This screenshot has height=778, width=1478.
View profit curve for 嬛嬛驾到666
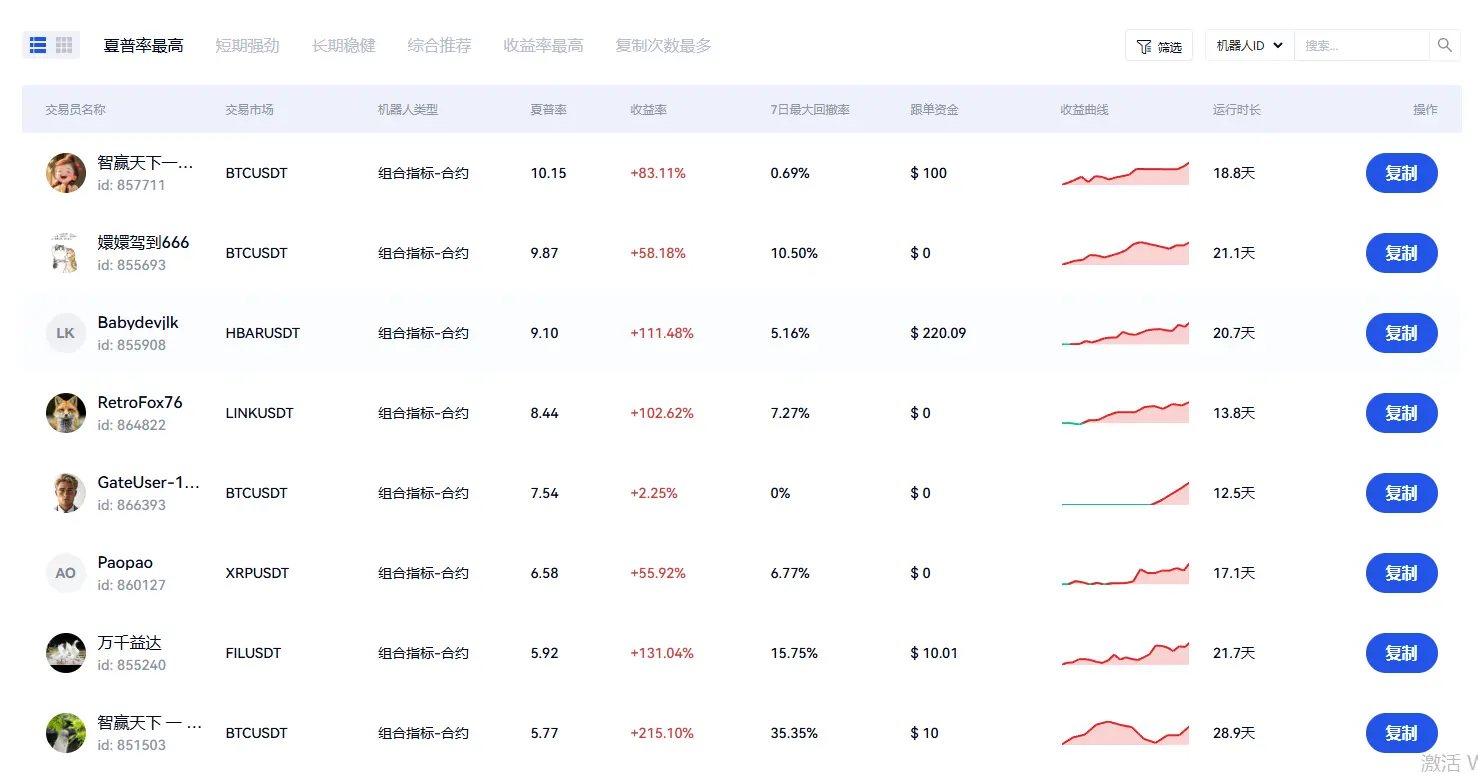tap(1125, 253)
